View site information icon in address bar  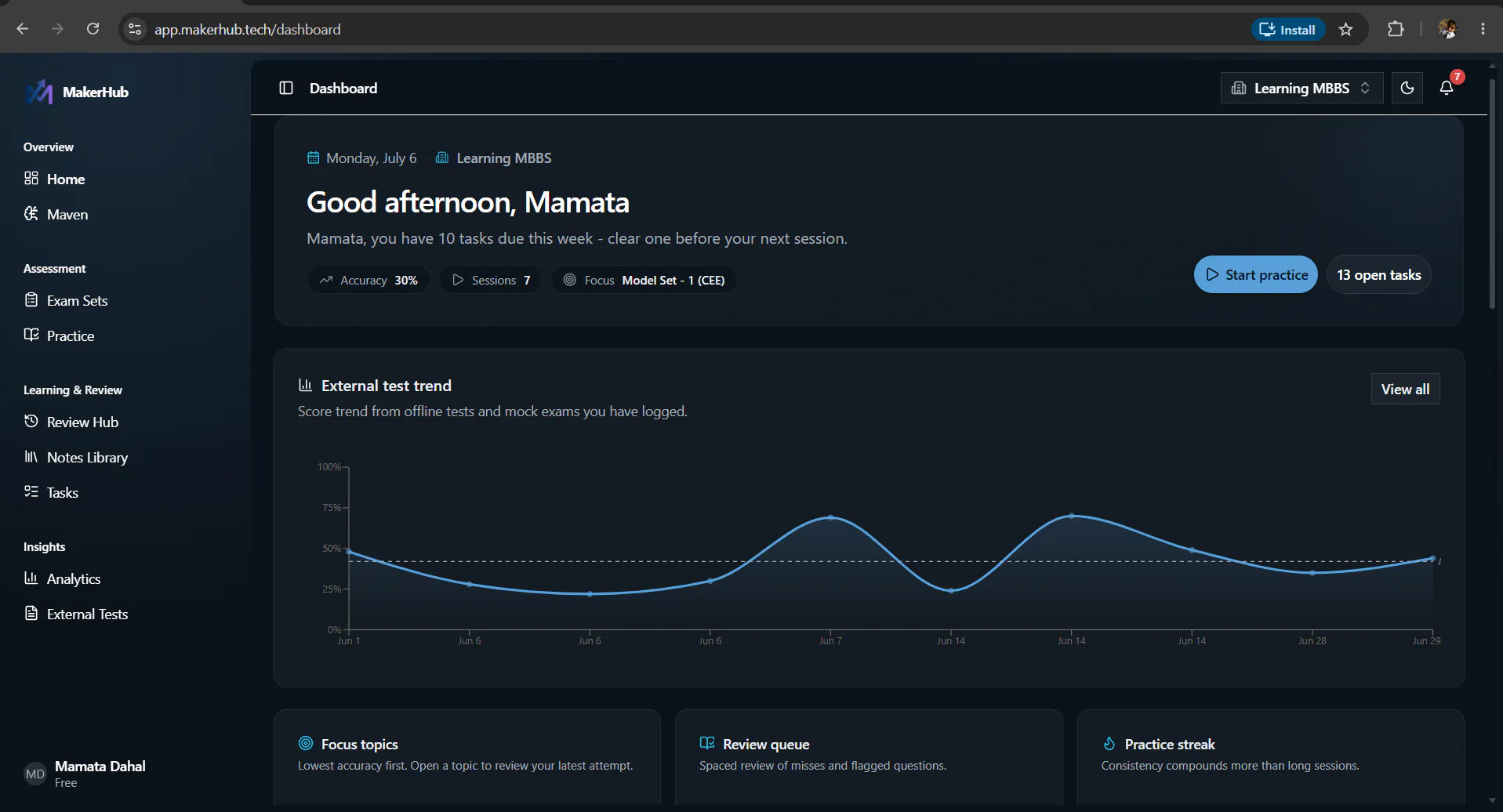[135, 29]
